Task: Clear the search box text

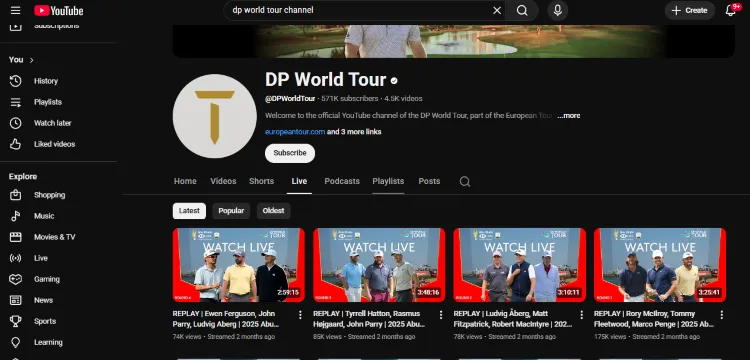Action: (x=497, y=11)
